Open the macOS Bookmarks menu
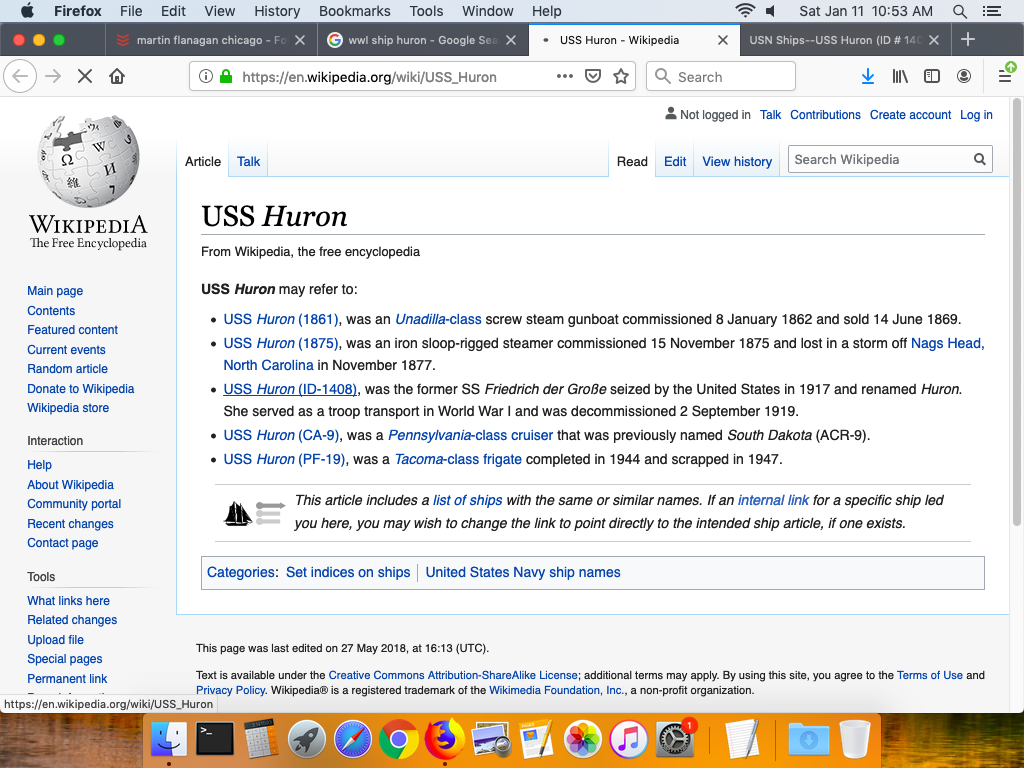 pos(353,11)
